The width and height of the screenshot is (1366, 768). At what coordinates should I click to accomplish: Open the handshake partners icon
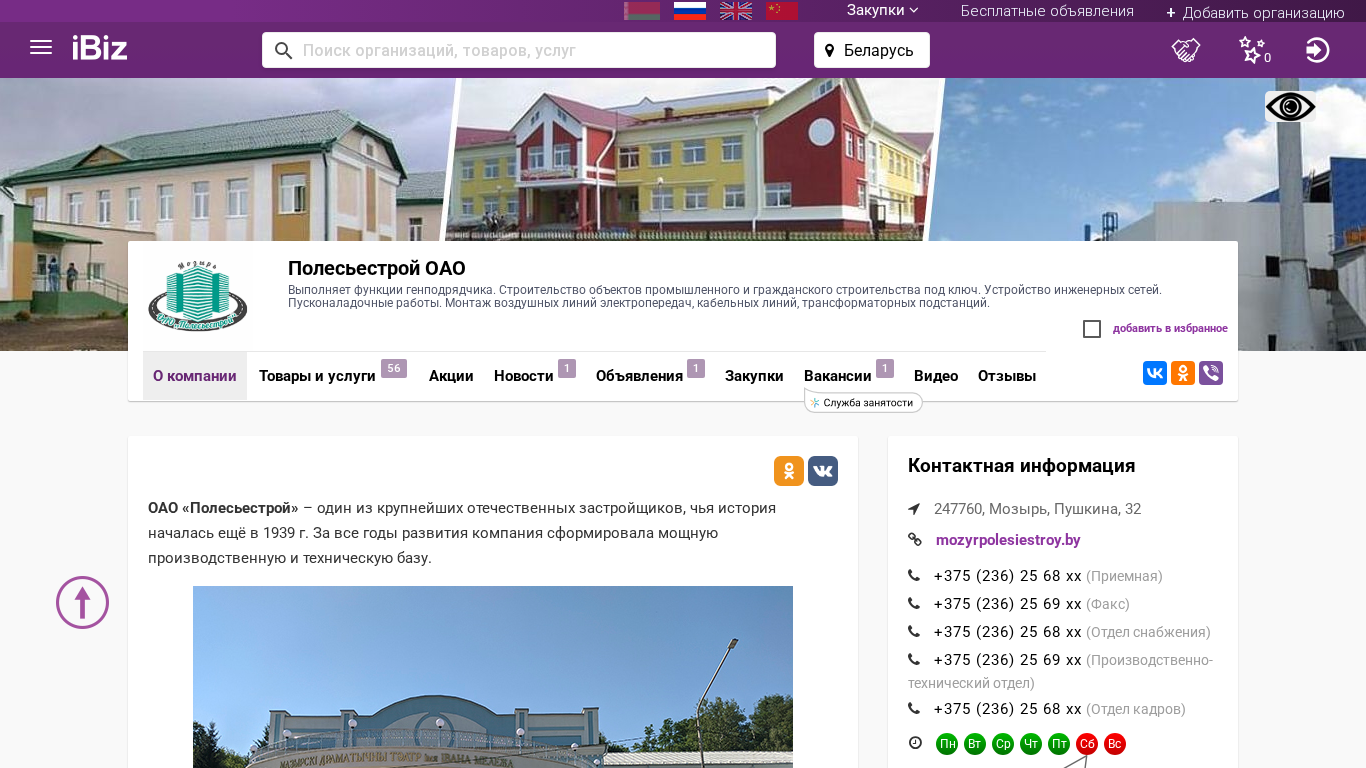(x=1186, y=50)
